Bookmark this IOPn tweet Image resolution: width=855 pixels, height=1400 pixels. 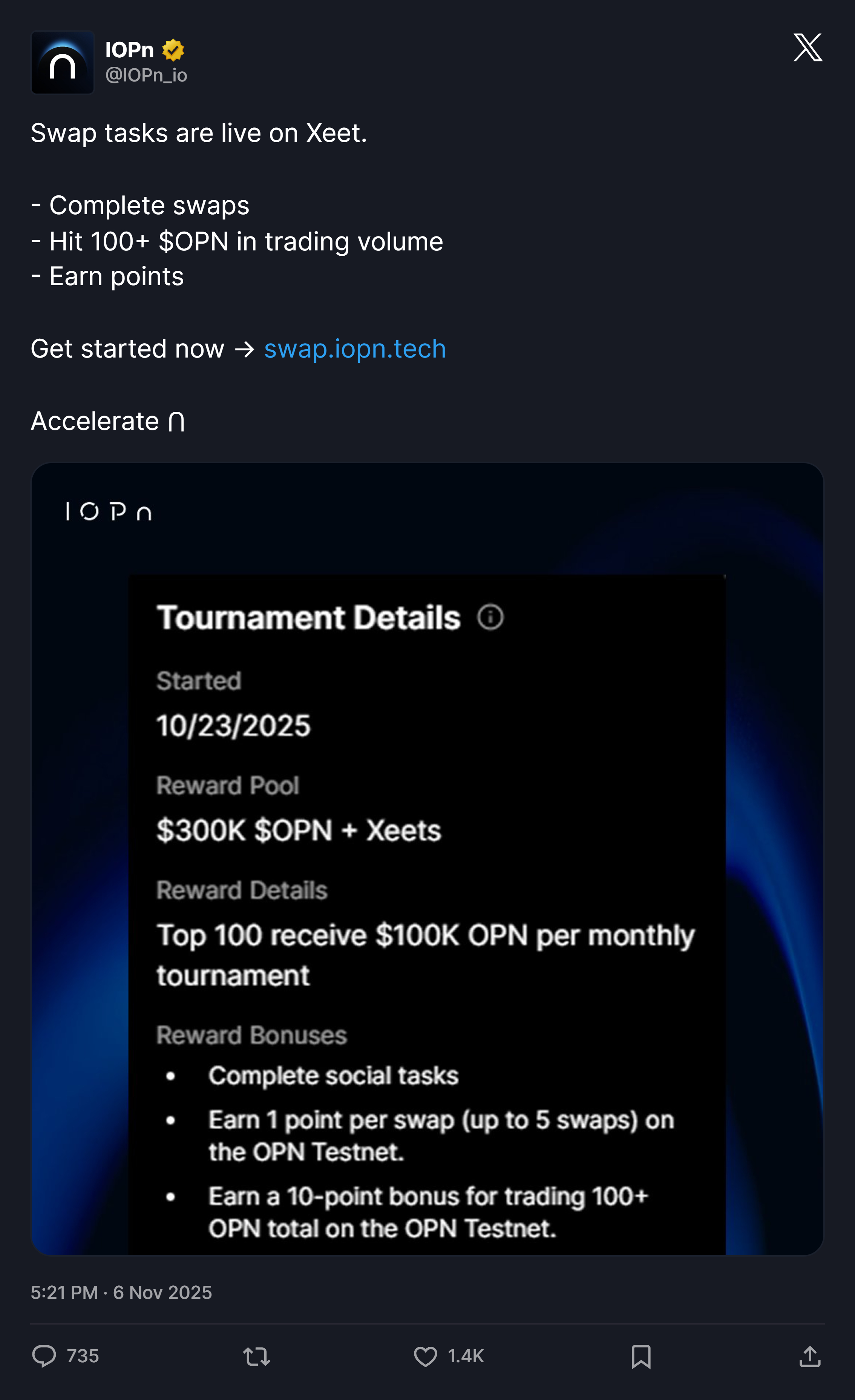pyautogui.click(x=641, y=1356)
